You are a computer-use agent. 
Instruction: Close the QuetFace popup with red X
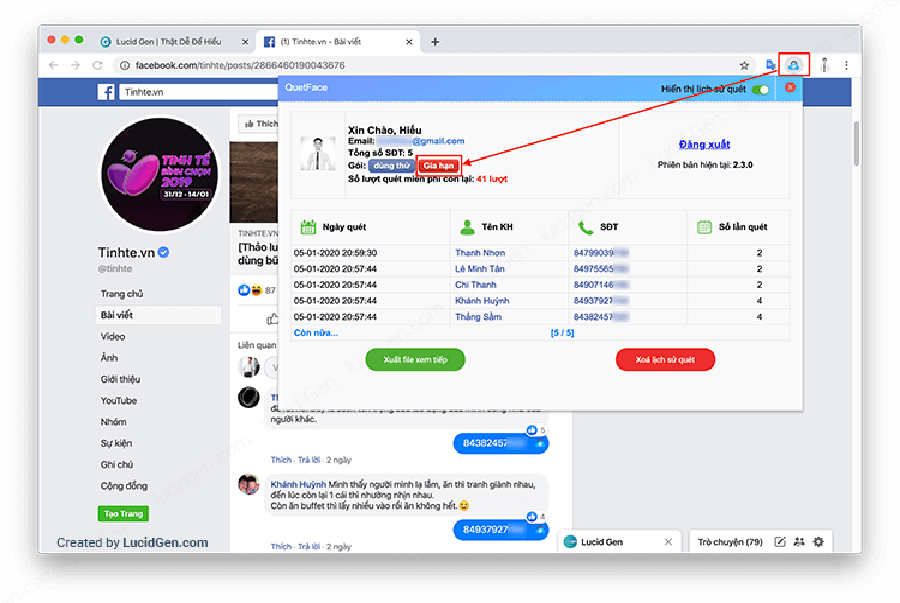790,88
